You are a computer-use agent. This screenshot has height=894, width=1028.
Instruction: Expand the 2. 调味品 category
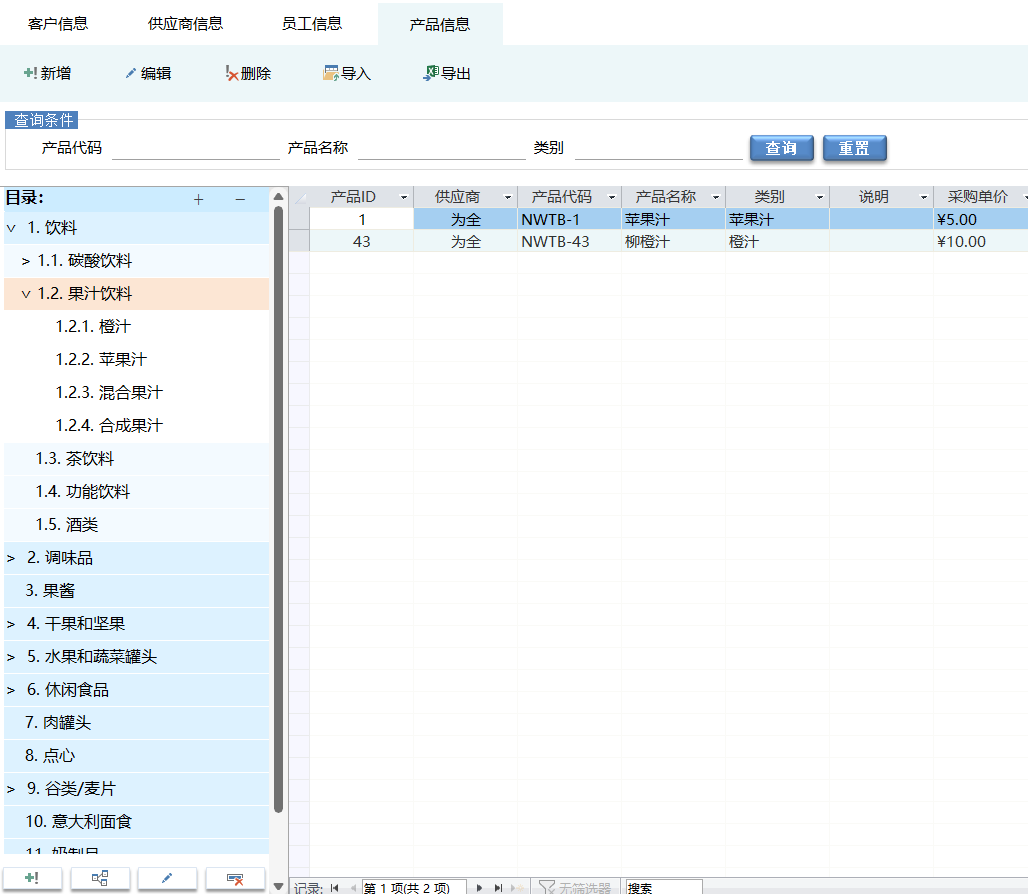pos(11,558)
